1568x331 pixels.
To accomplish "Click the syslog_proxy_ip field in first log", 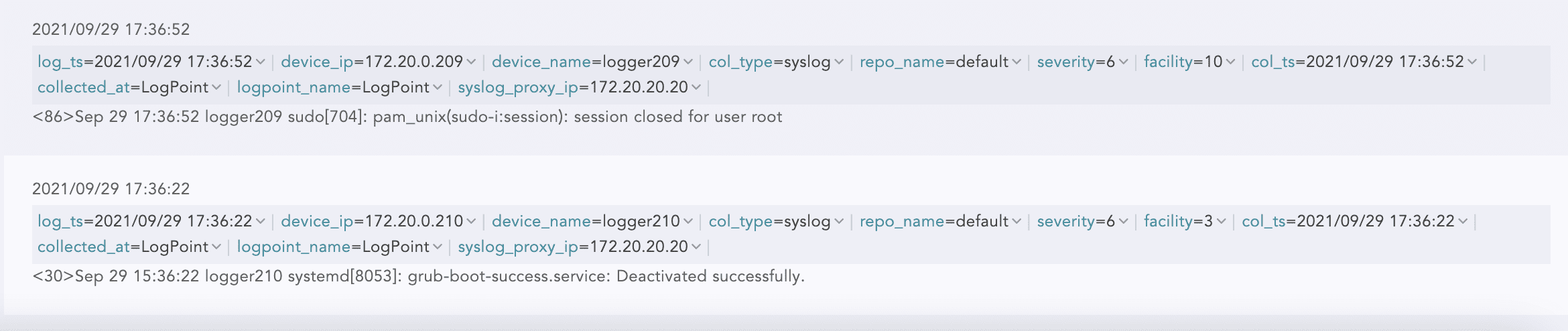I will [517, 88].
